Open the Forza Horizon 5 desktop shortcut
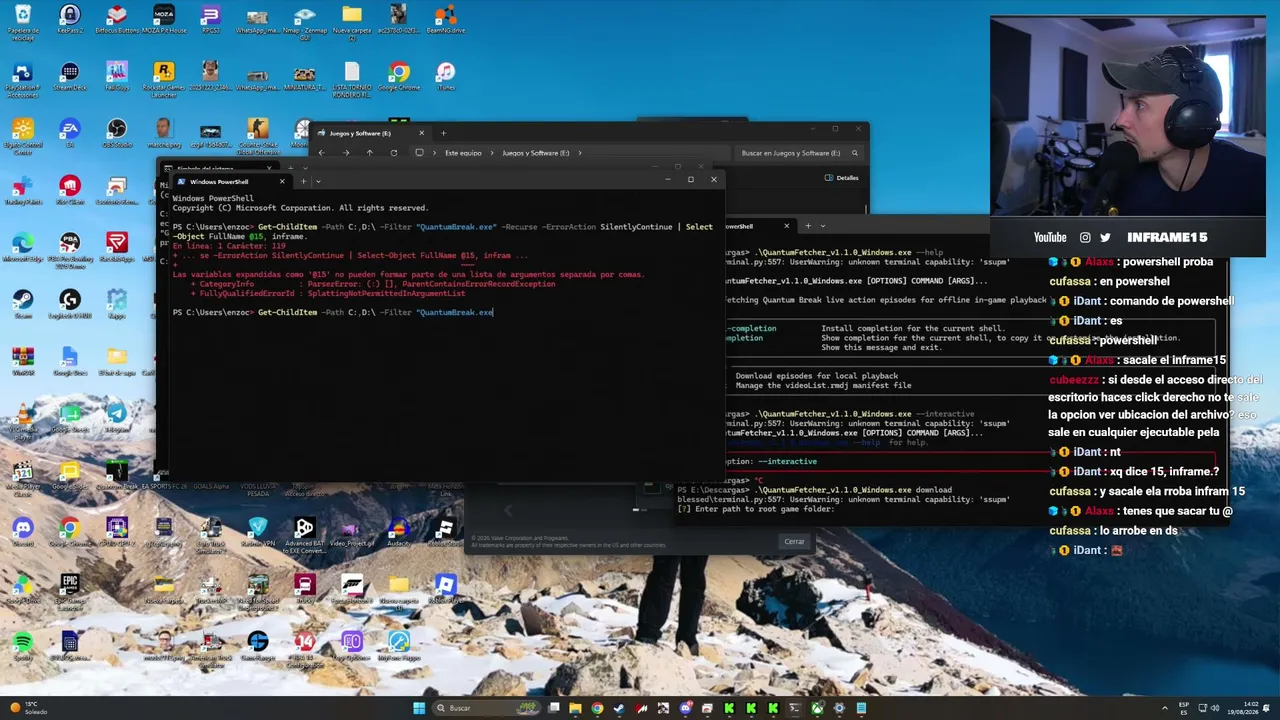The height and width of the screenshot is (720, 1280). pyautogui.click(x=351, y=590)
